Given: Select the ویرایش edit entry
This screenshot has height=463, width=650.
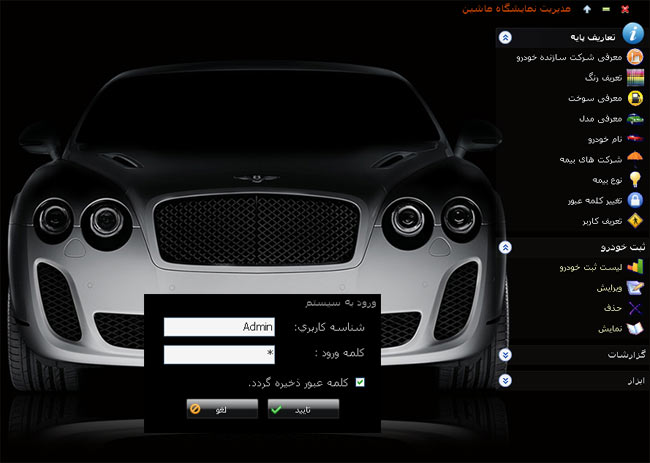Looking at the screenshot, I should coord(609,288).
